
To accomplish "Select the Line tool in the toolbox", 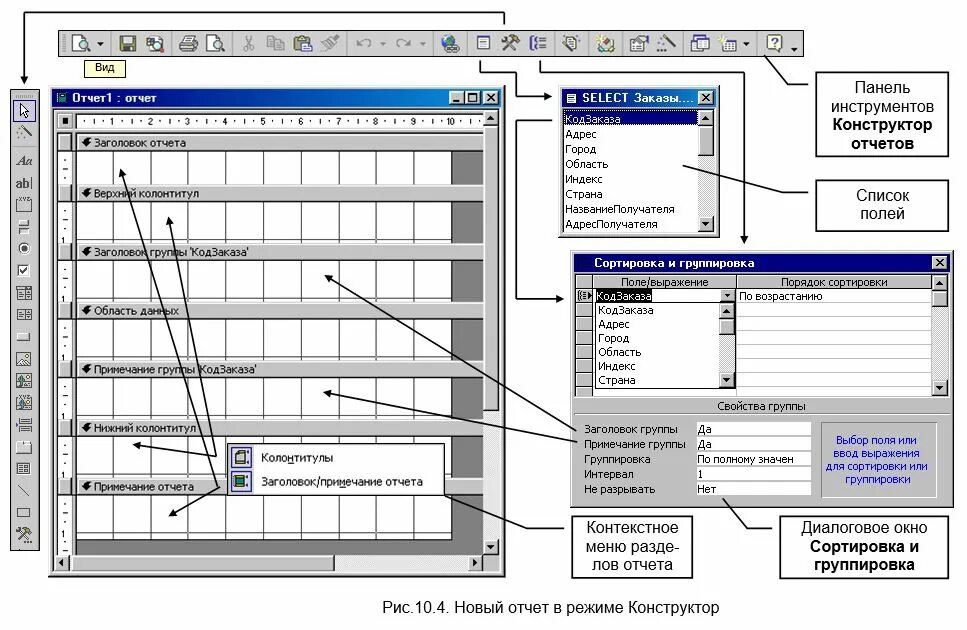I will (x=24, y=491).
